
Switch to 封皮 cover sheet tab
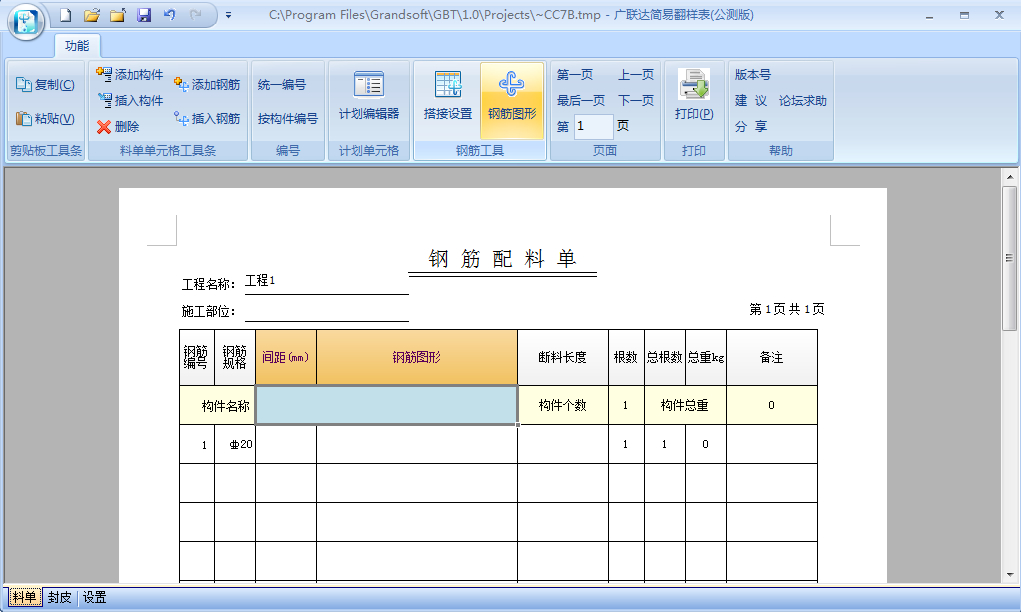[x=59, y=597]
